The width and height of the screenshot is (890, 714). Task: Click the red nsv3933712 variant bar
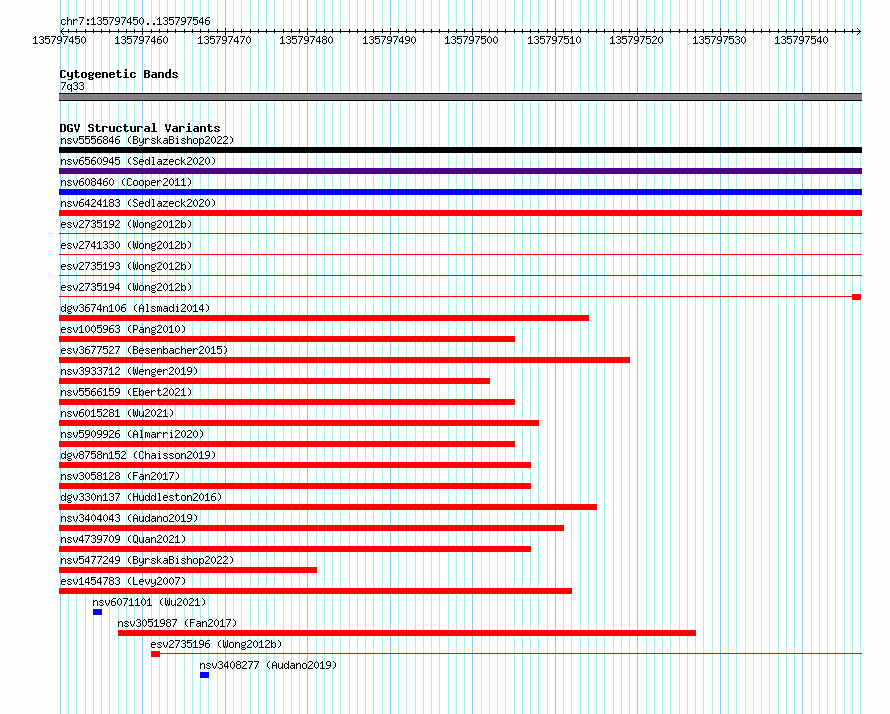275,381
